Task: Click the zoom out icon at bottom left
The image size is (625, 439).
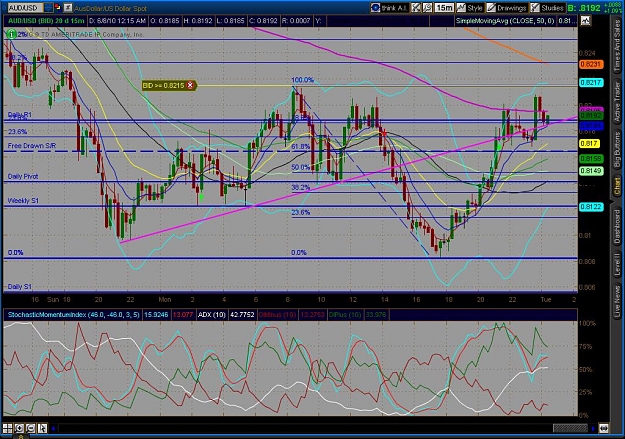Action: pos(31,429)
